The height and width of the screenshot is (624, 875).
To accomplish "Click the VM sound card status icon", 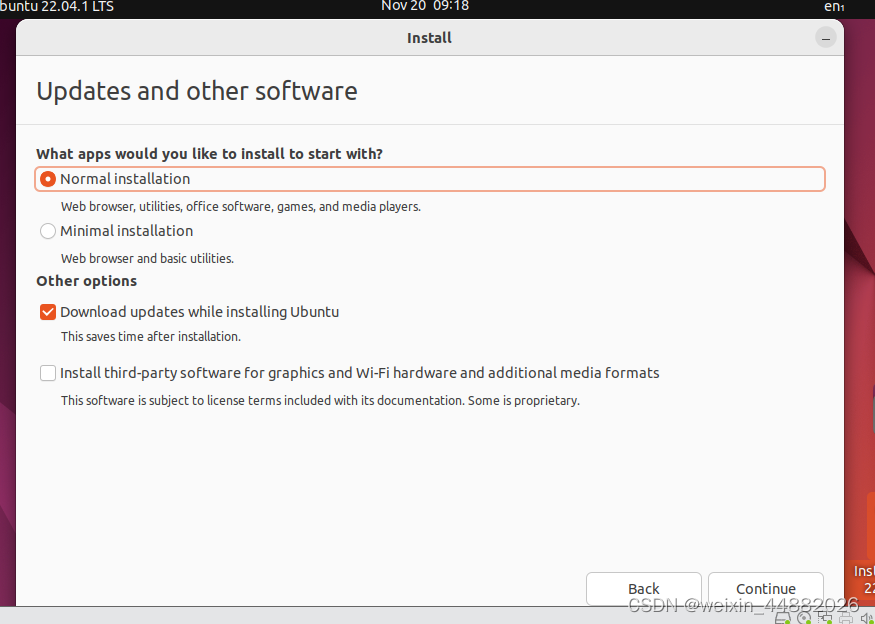I will (x=866, y=618).
